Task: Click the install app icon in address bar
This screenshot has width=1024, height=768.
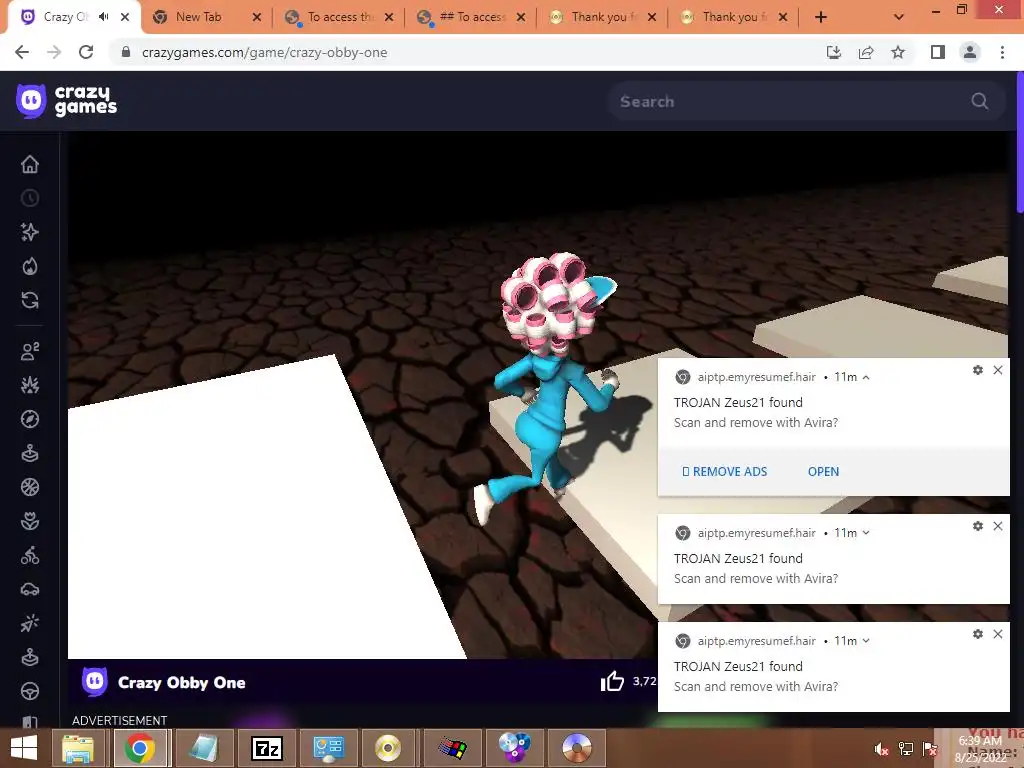Action: pos(834,52)
